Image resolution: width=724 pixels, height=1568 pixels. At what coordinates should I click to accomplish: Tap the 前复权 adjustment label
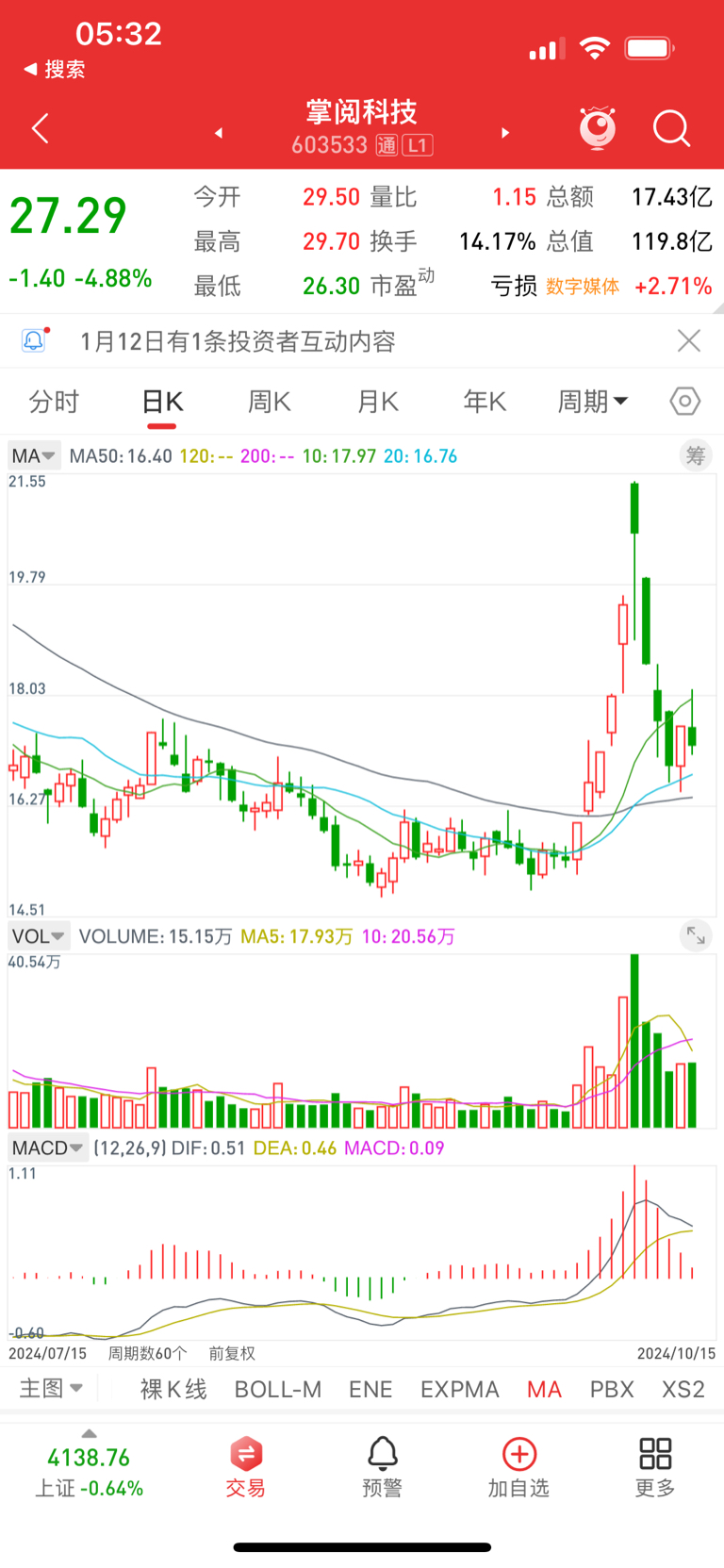coord(232,1353)
